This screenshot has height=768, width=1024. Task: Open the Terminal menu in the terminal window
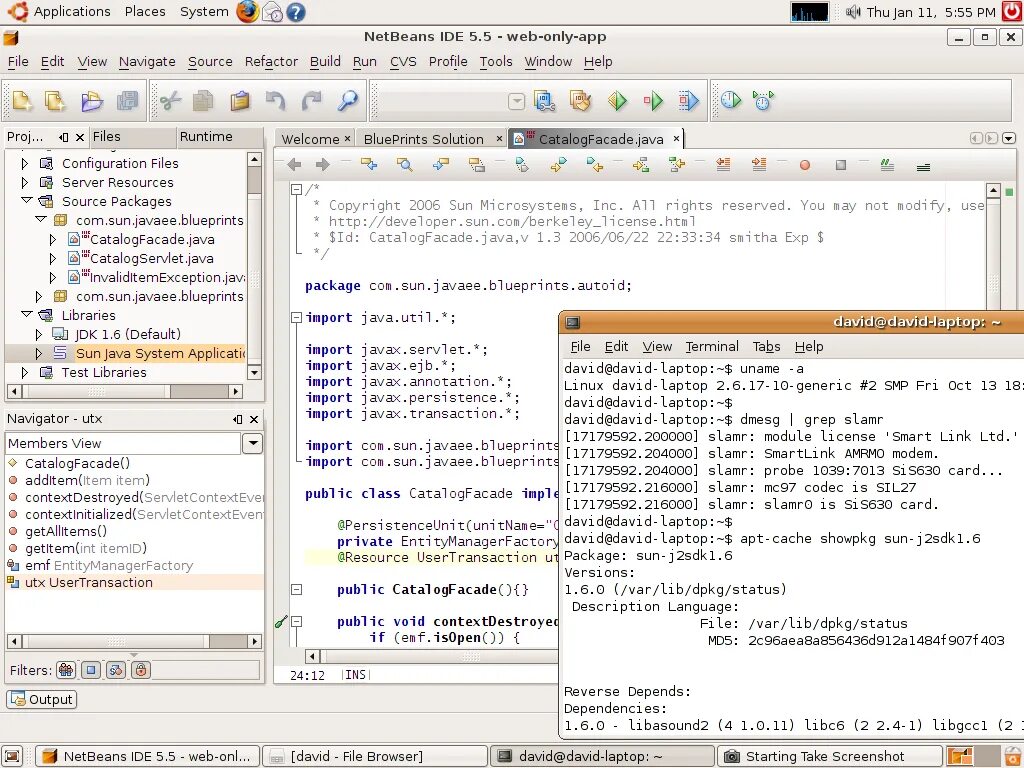711,347
